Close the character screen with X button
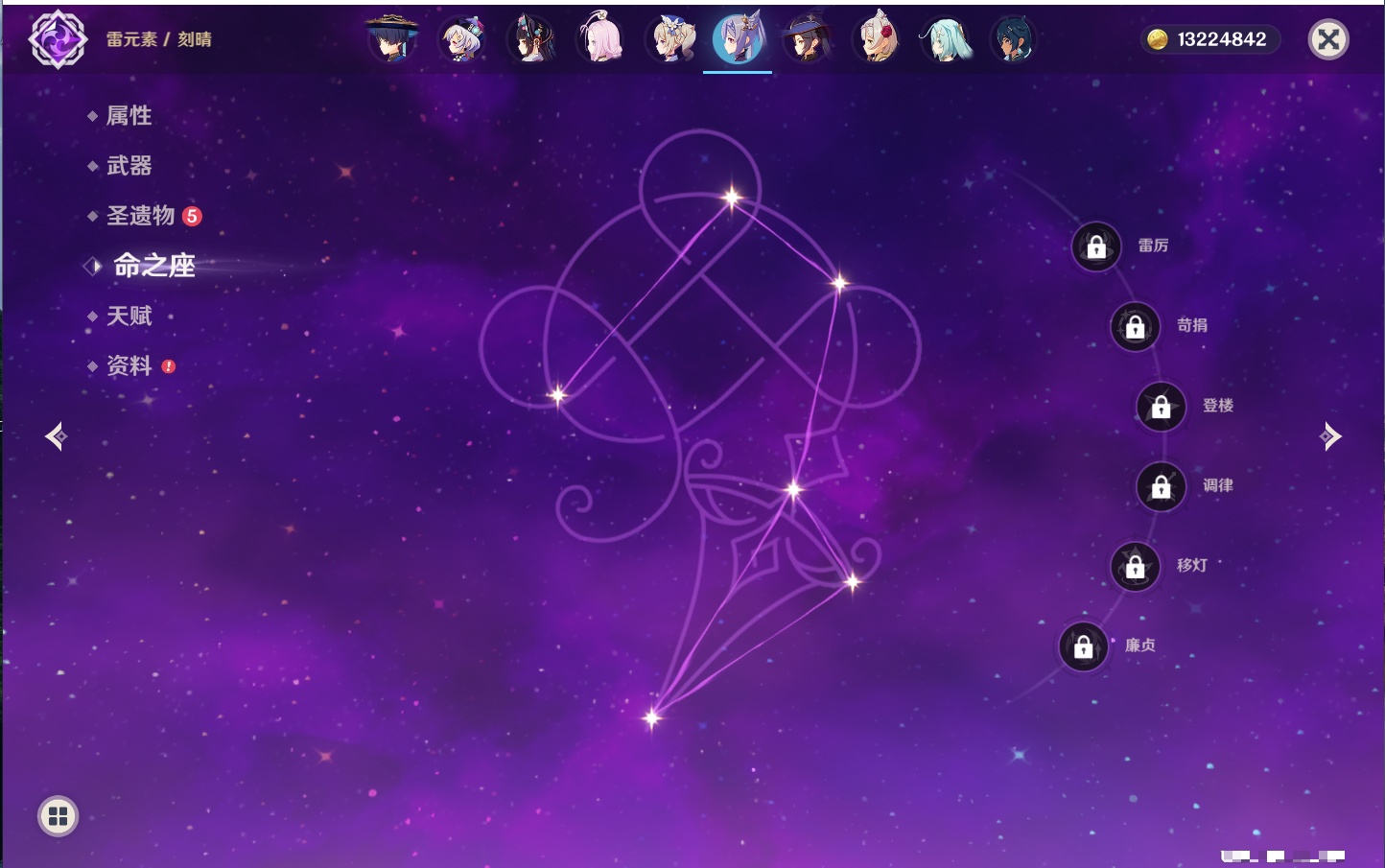Image resolution: width=1385 pixels, height=868 pixels. tap(1328, 39)
